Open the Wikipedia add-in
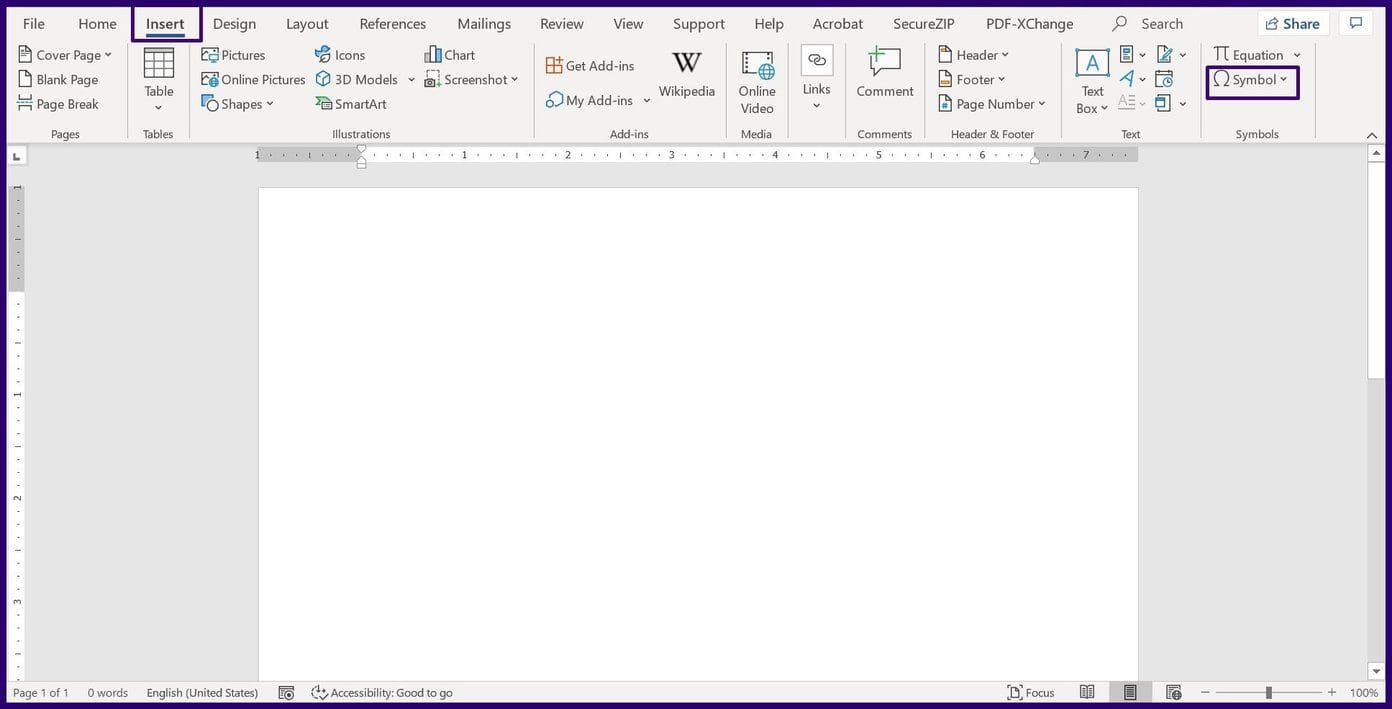This screenshot has height=709, width=1392. [x=686, y=75]
